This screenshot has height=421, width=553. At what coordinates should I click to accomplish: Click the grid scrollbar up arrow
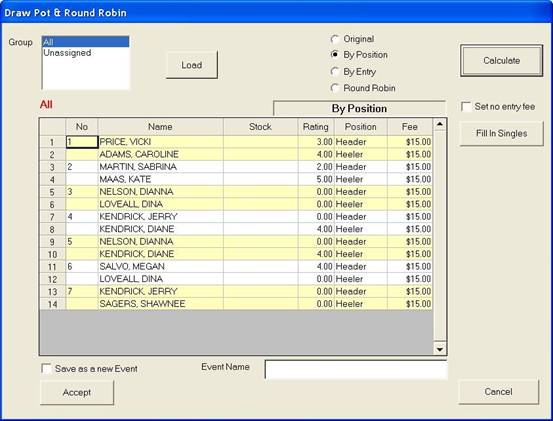[x=439, y=124]
